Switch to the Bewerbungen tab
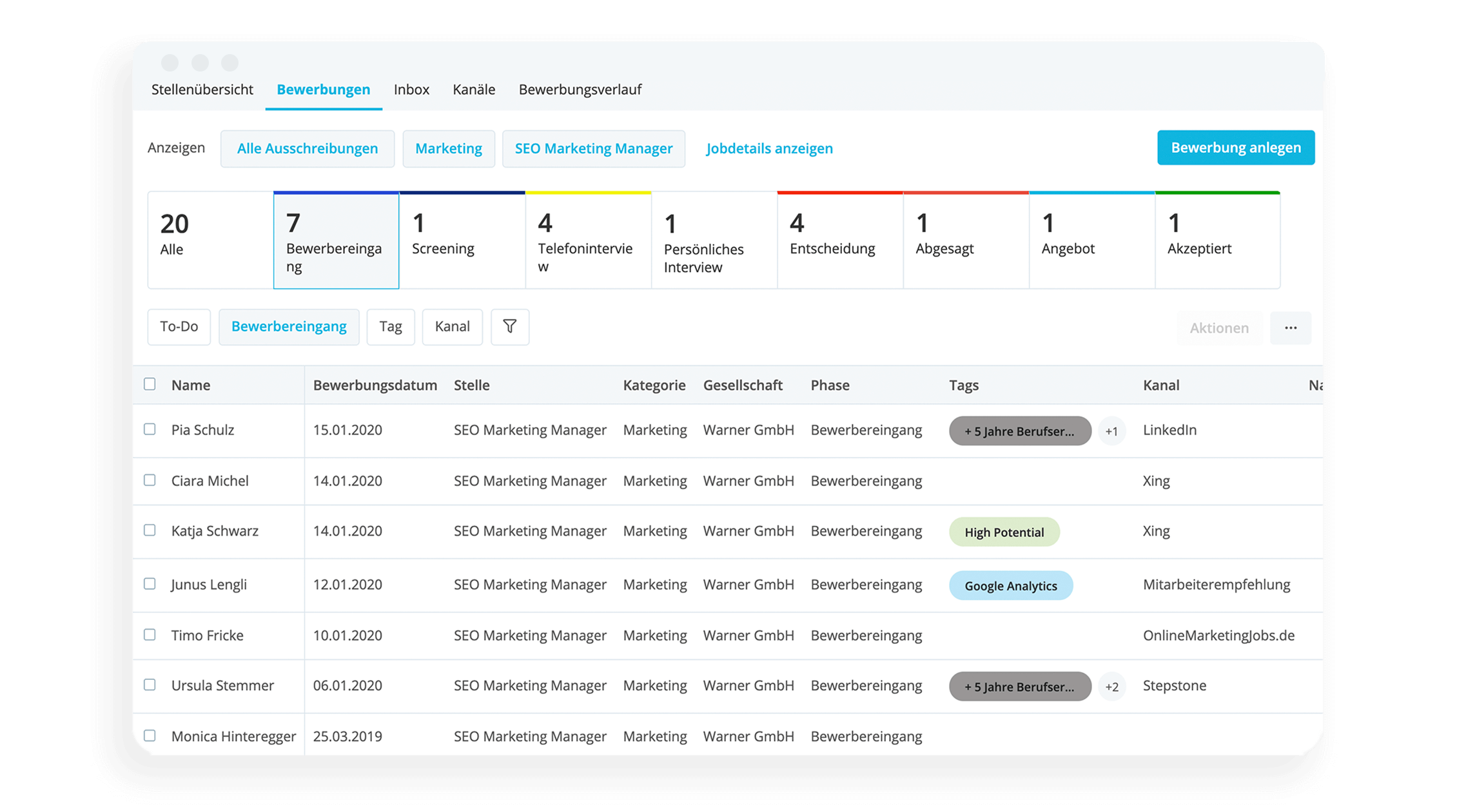Viewport: 1457px width, 812px height. pyautogui.click(x=324, y=90)
